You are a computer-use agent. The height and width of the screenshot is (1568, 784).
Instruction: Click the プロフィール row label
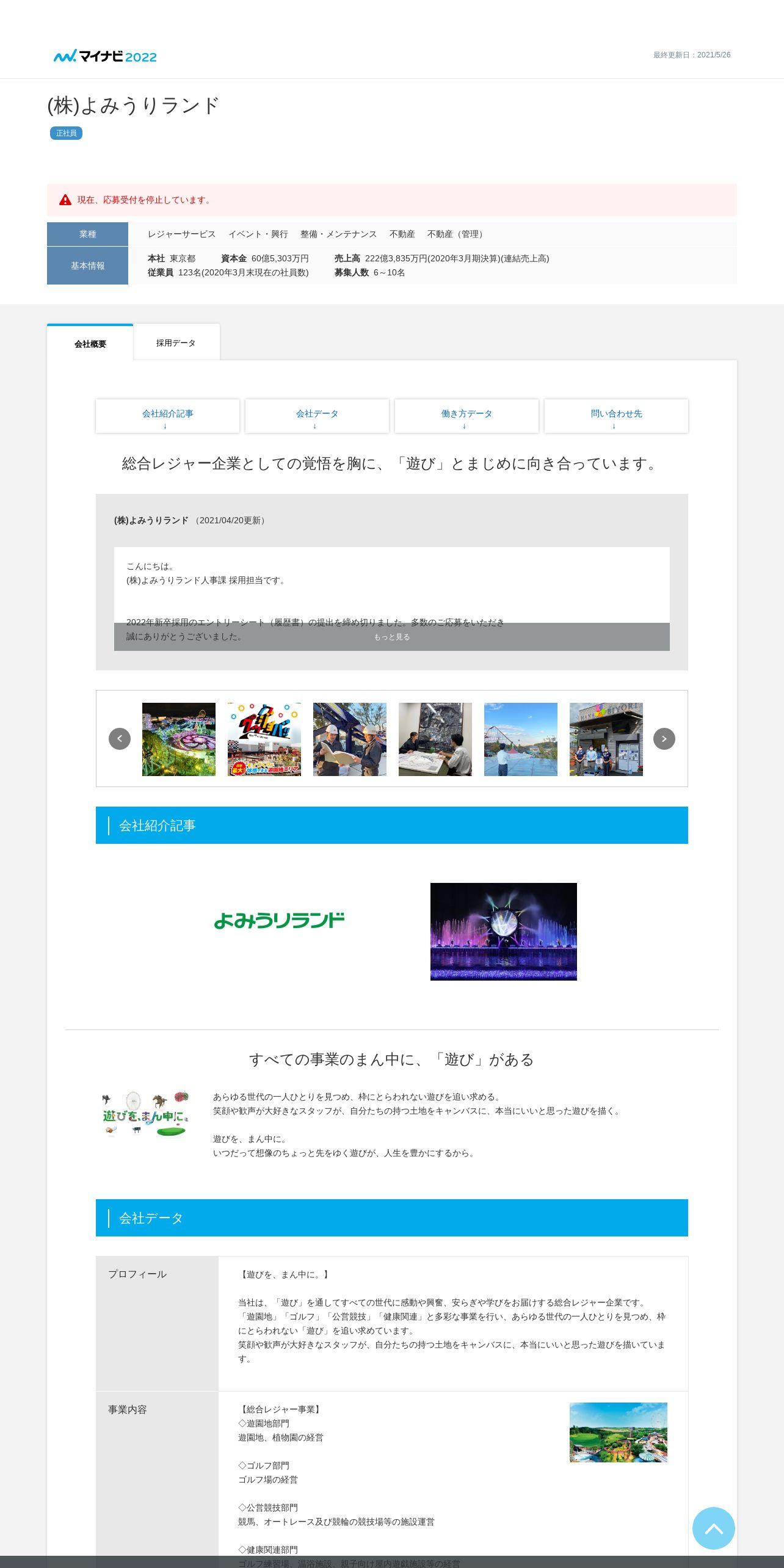[137, 1274]
